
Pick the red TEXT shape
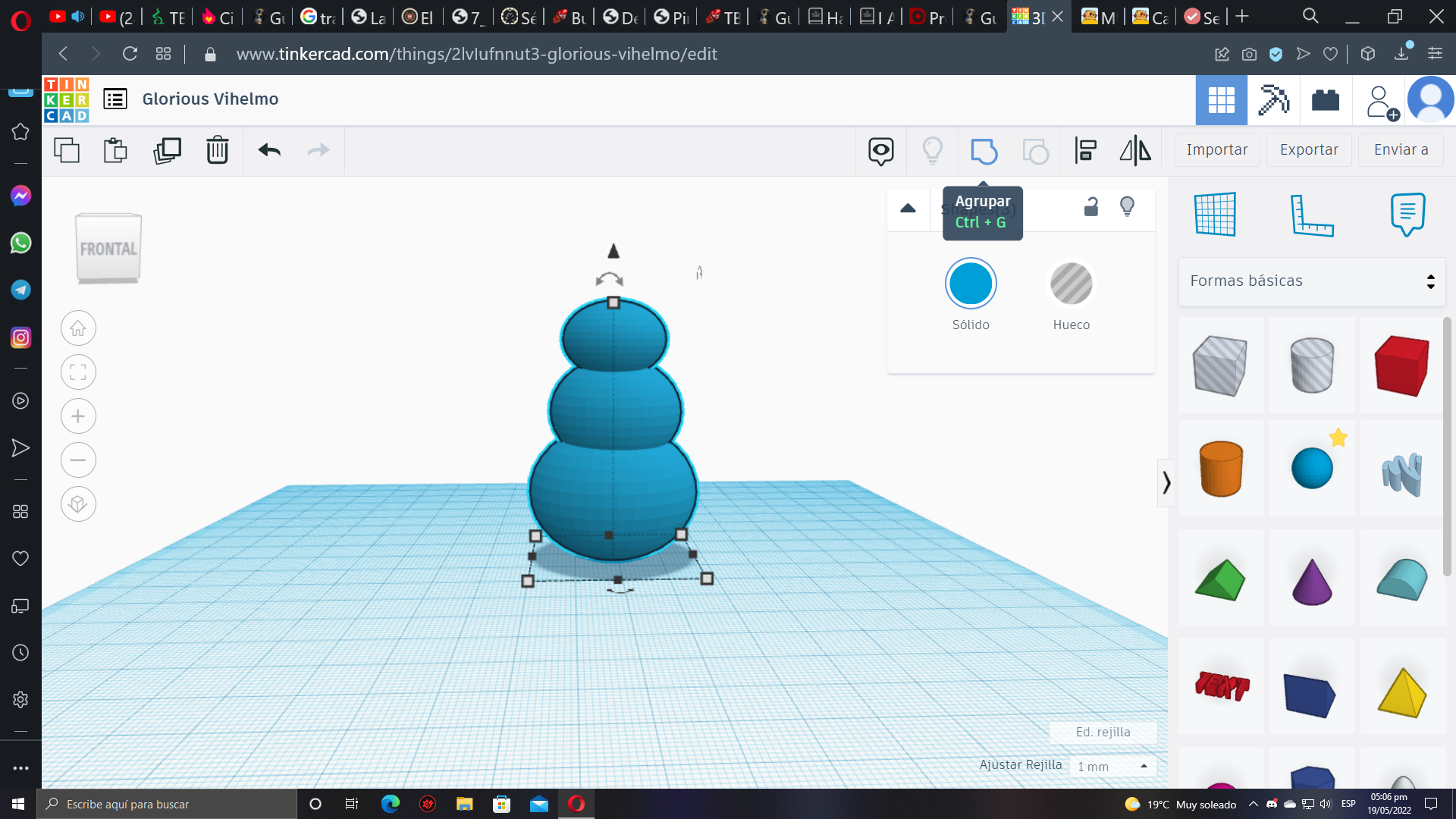point(1221,686)
